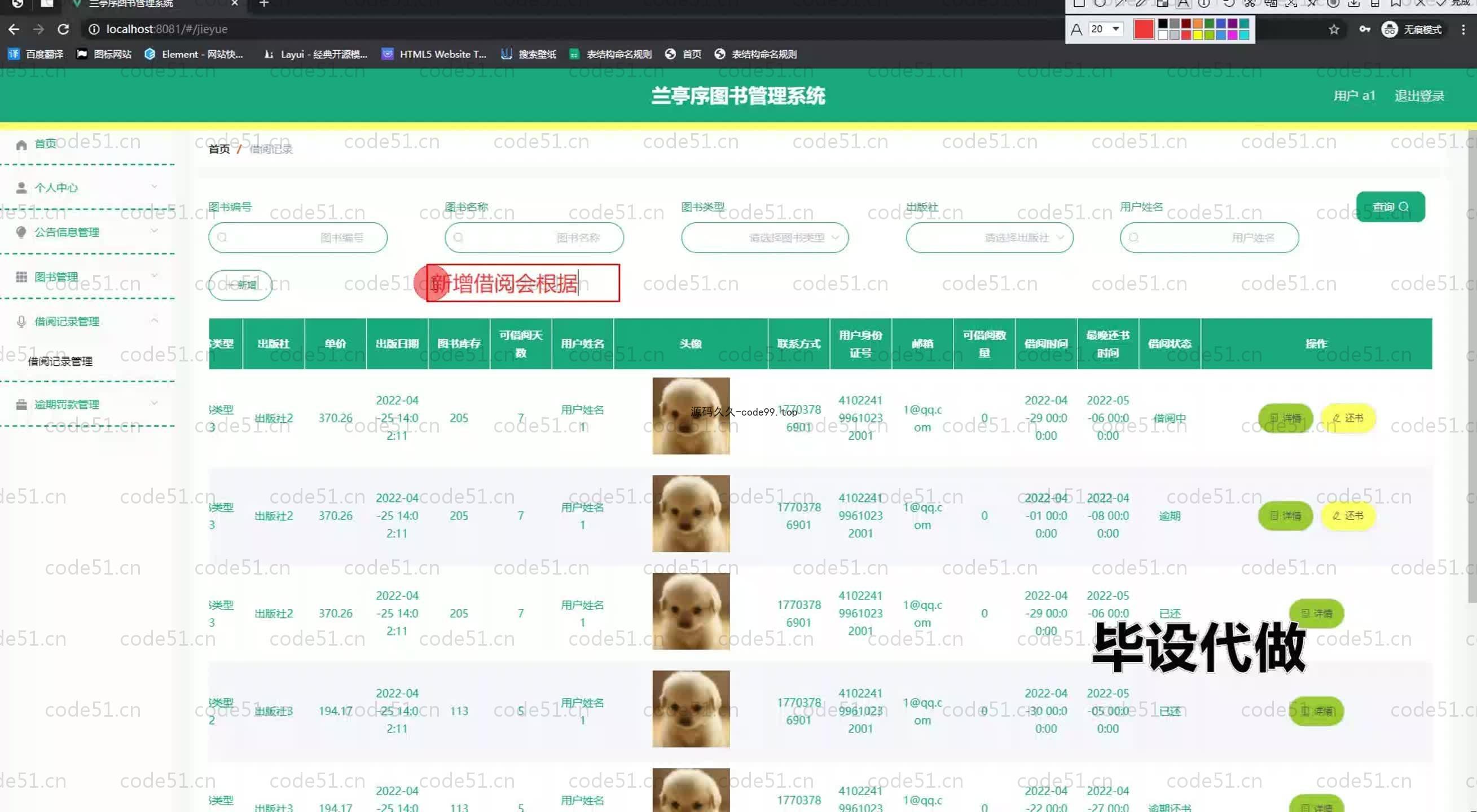Reload the page
This screenshot has width=1477, height=812.
pyautogui.click(x=64, y=29)
